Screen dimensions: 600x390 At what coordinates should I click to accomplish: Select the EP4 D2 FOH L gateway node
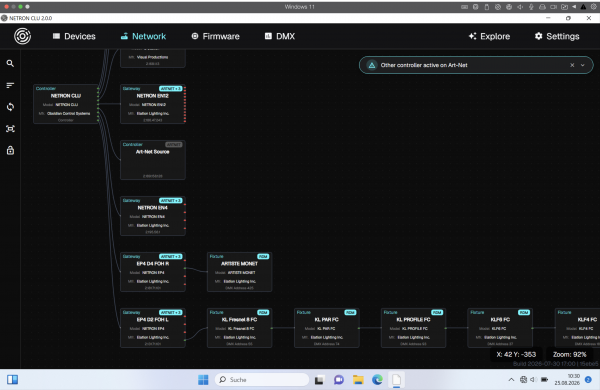(x=153, y=328)
